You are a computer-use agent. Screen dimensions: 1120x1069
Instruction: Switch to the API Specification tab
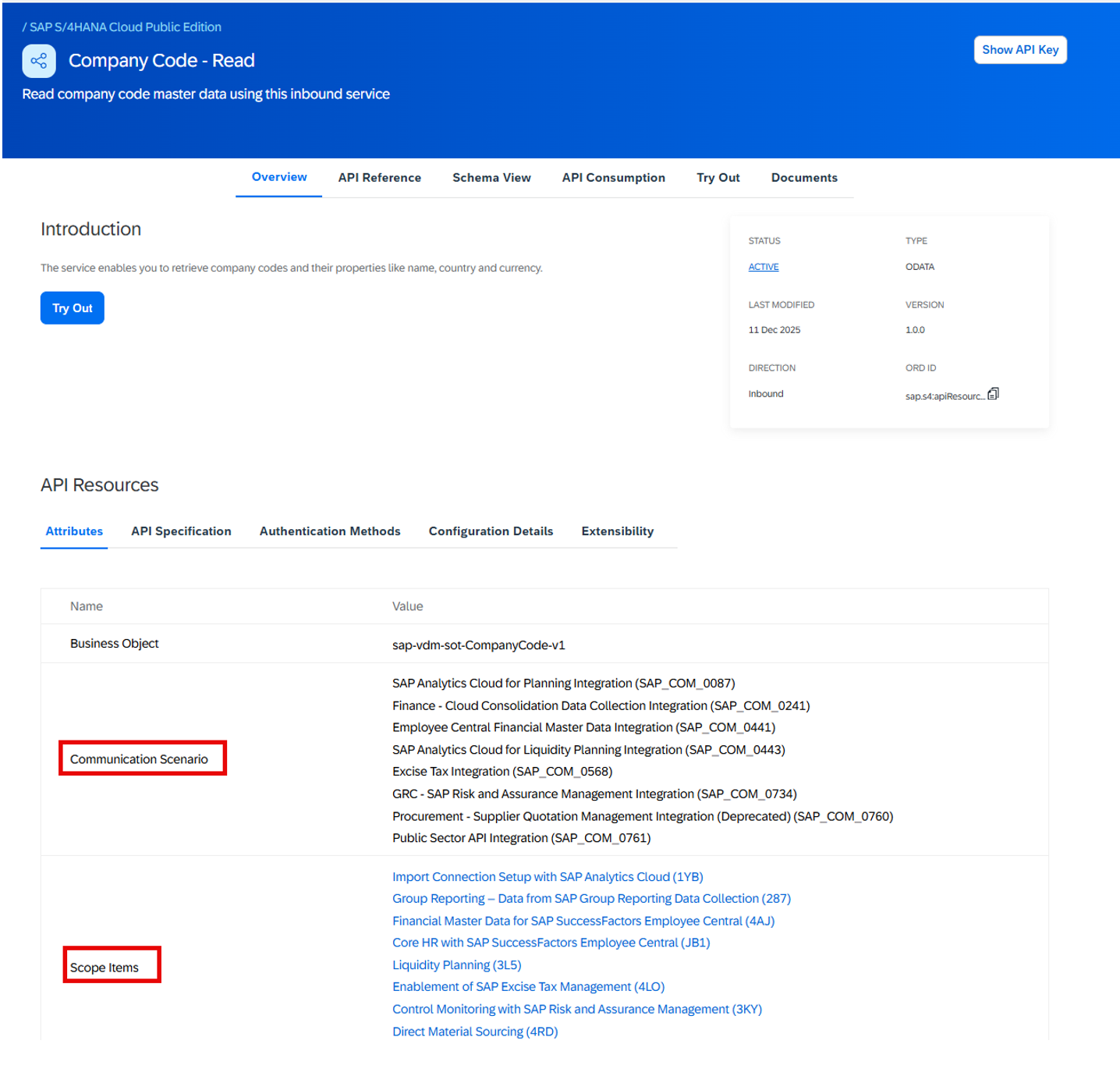(x=181, y=531)
